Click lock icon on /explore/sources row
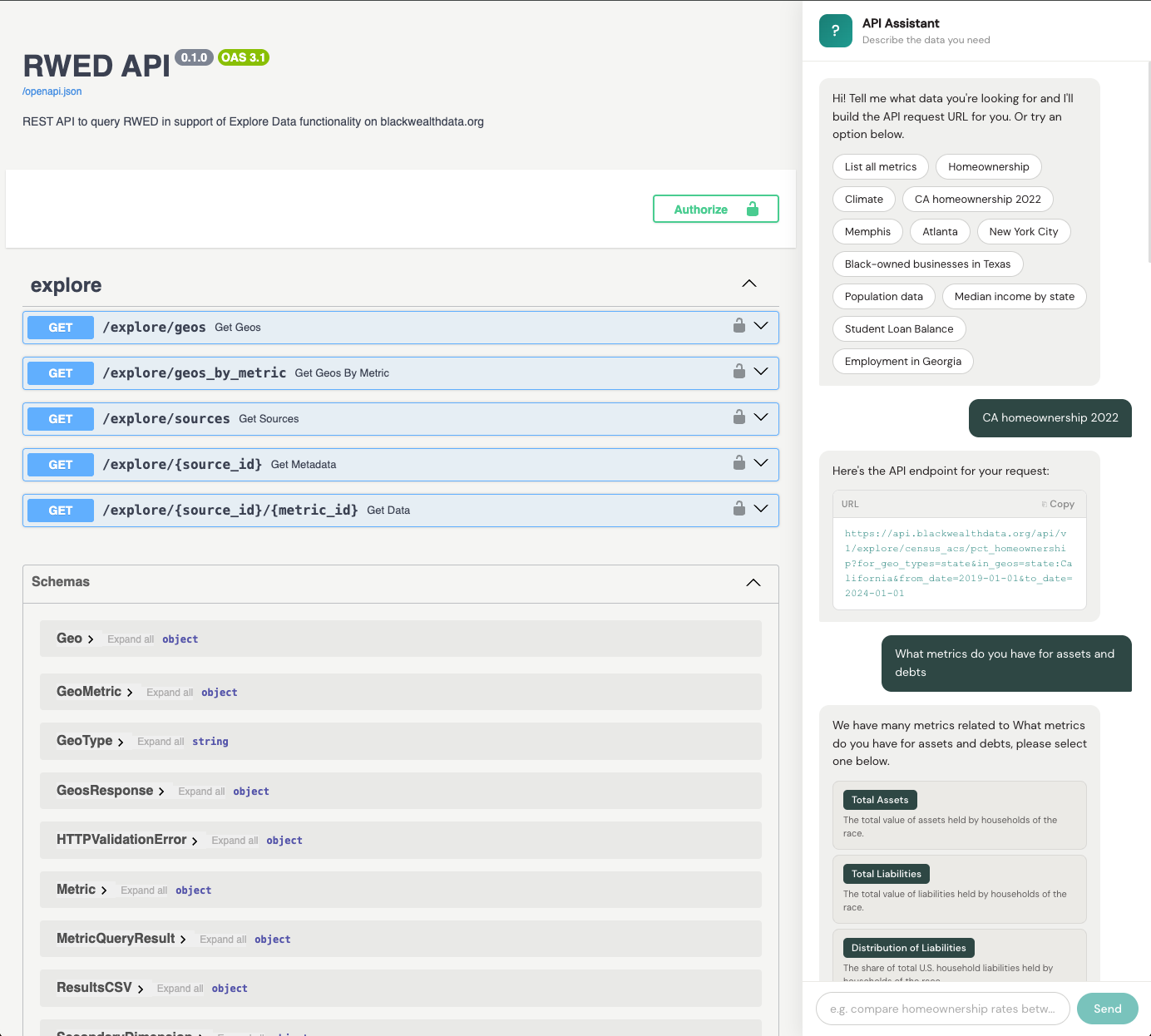The image size is (1151, 1036). (x=739, y=417)
